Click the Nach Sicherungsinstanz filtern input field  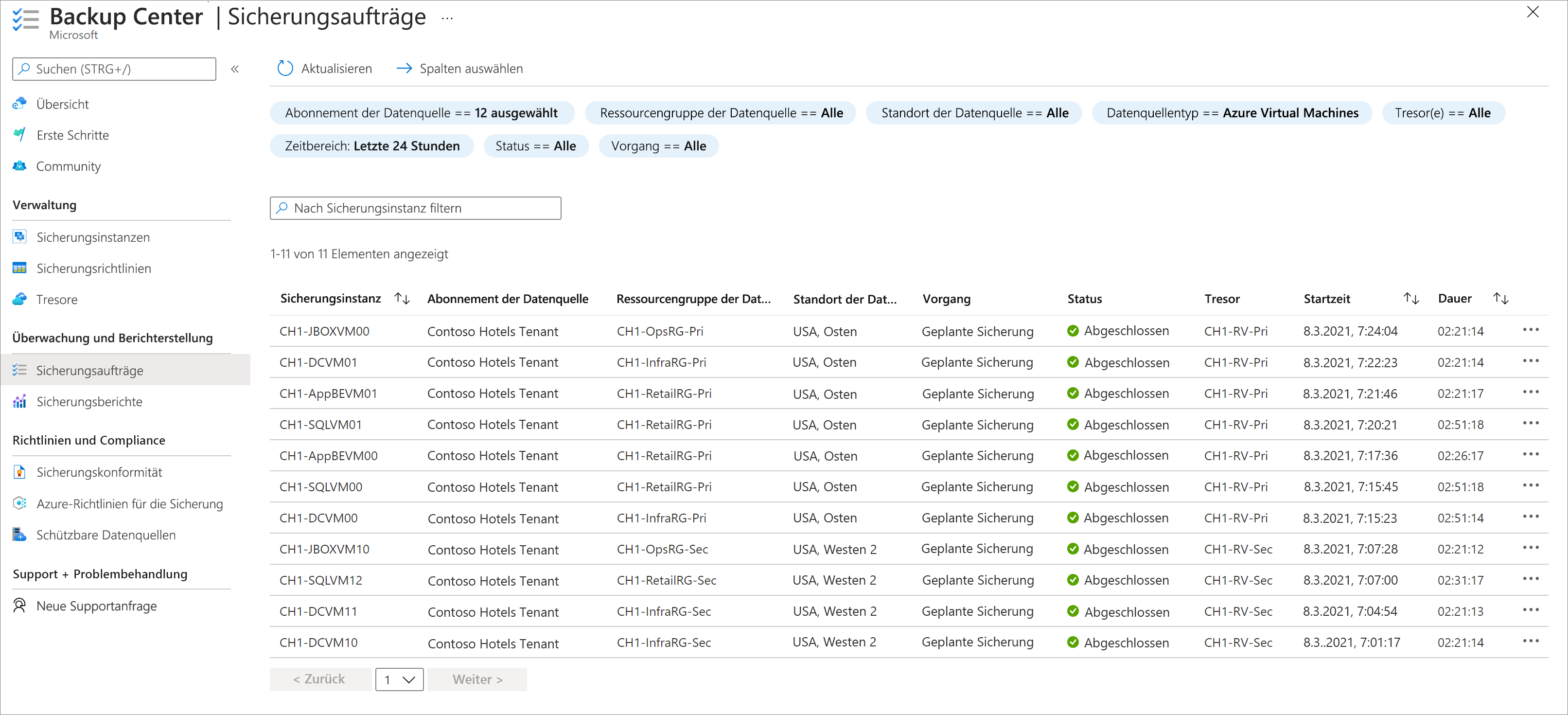coord(416,207)
